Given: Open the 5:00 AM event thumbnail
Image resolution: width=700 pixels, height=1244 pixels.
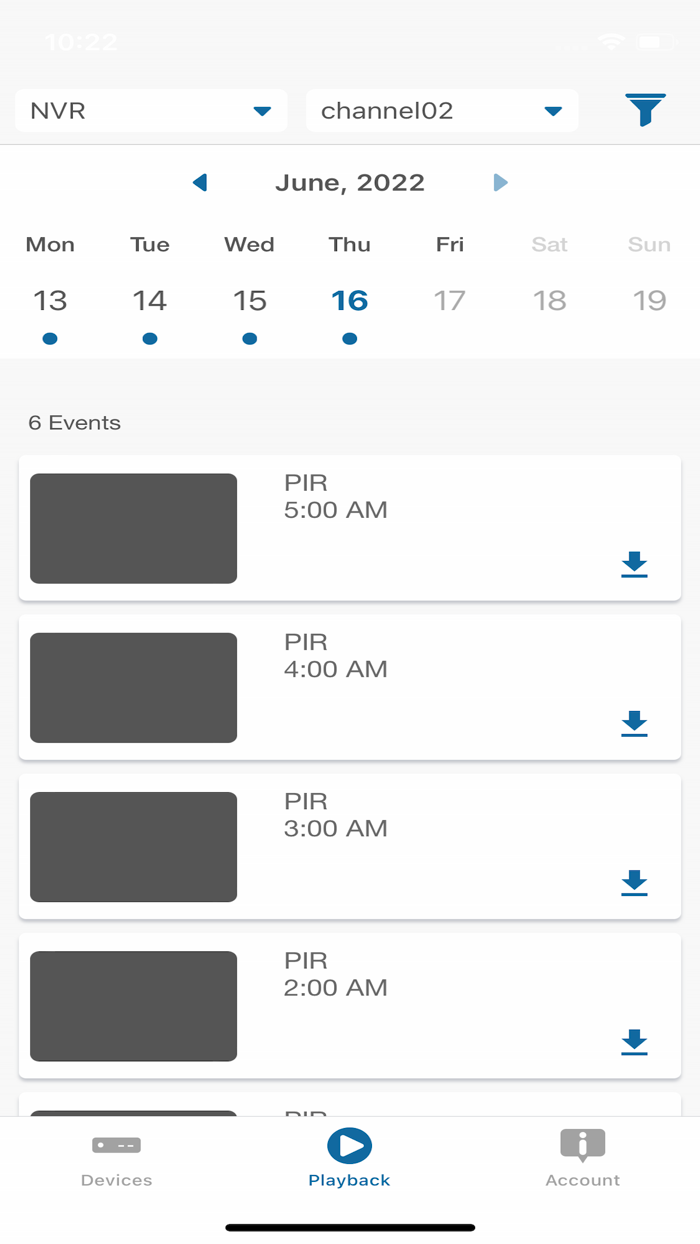Looking at the screenshot, I should (x=134, y=528).
